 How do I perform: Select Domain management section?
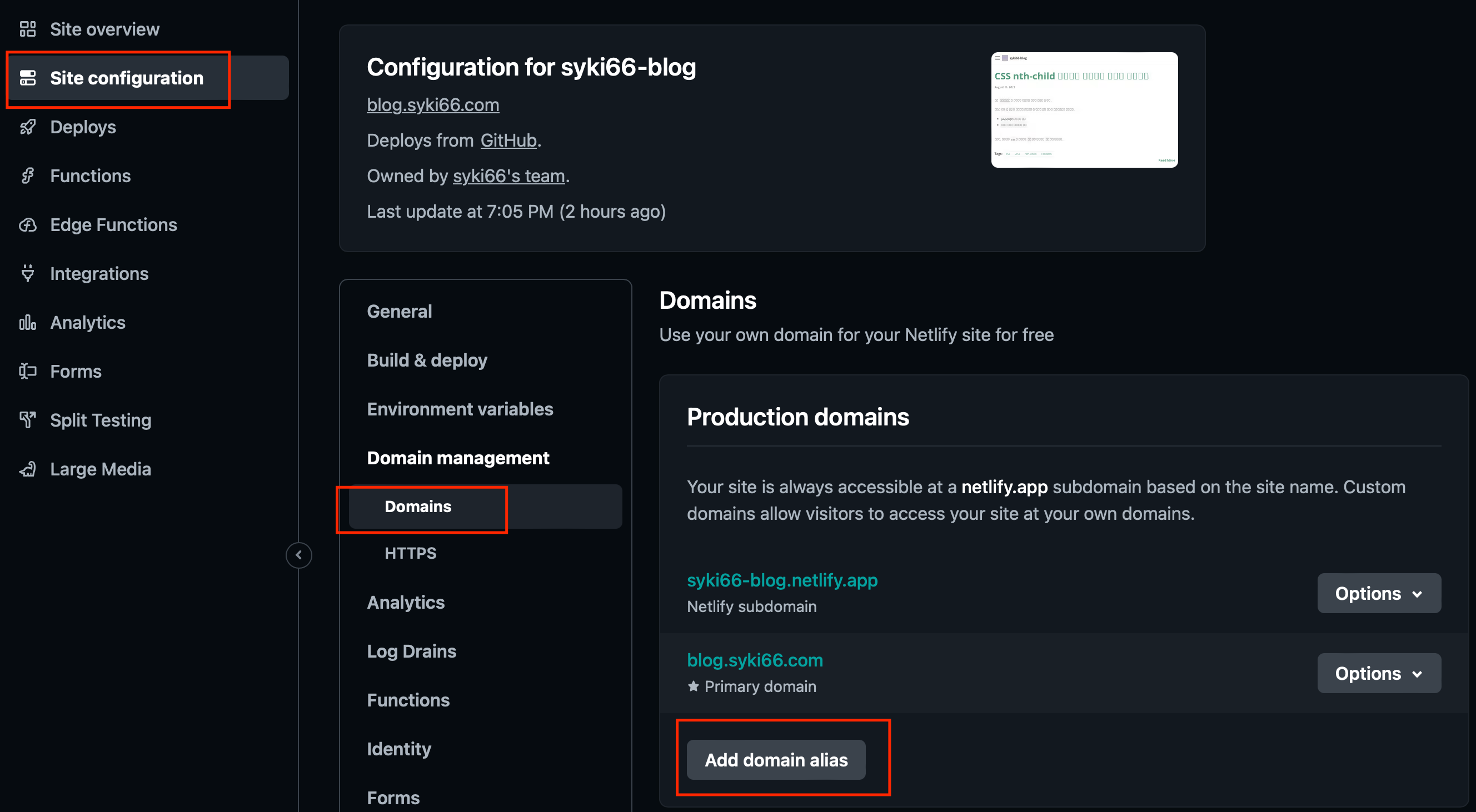tap(458, 458)
